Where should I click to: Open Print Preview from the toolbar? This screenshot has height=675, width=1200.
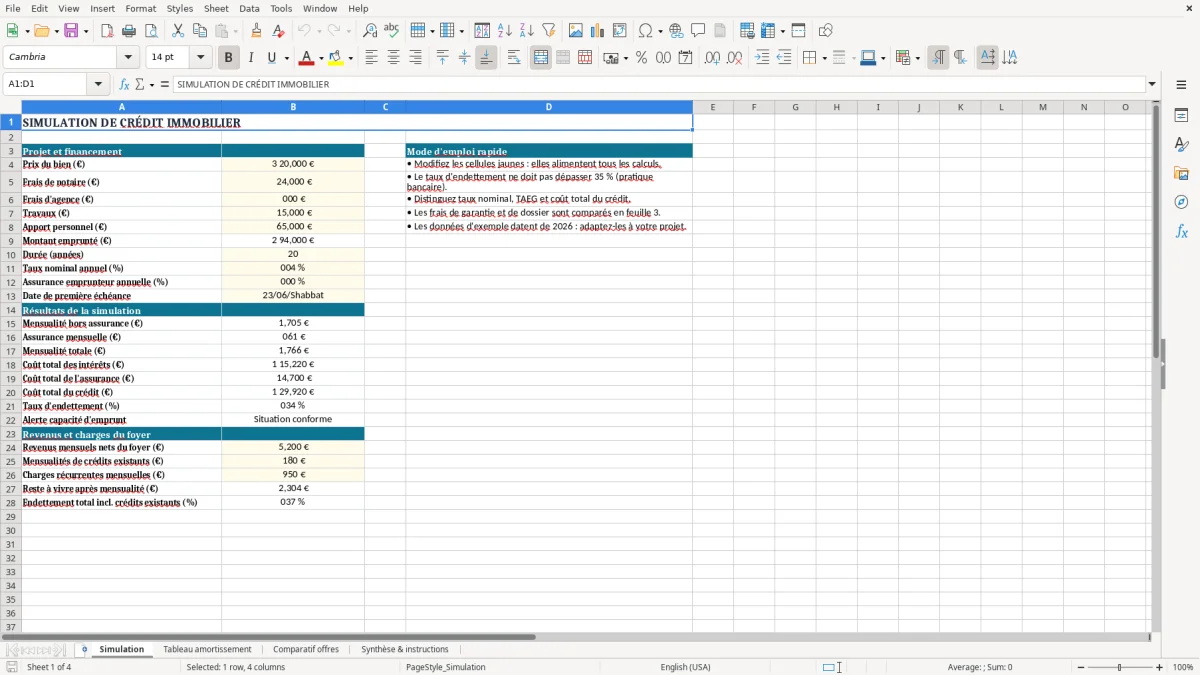(150, 31)
